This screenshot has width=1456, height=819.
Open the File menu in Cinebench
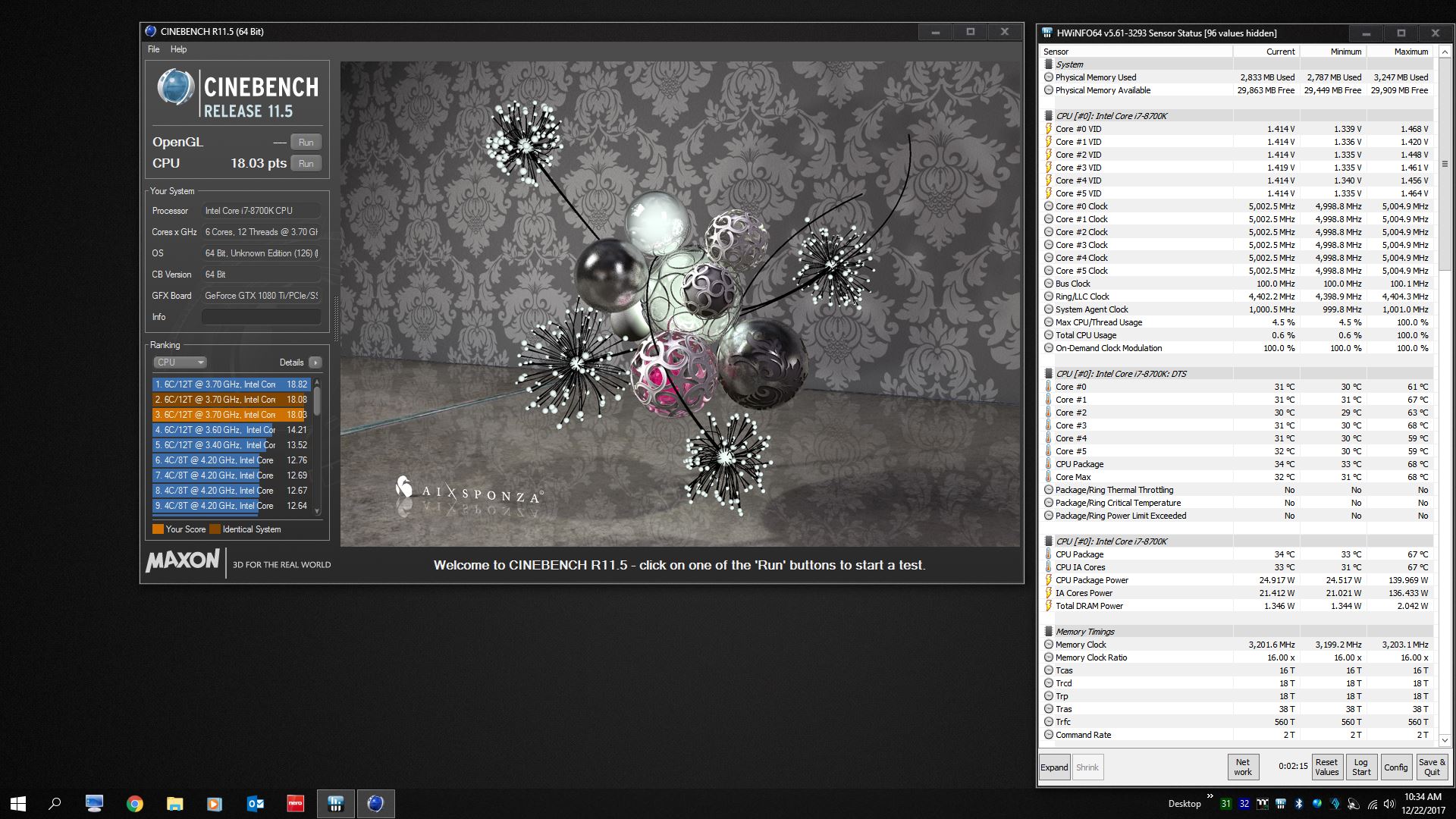coord(153,49)
